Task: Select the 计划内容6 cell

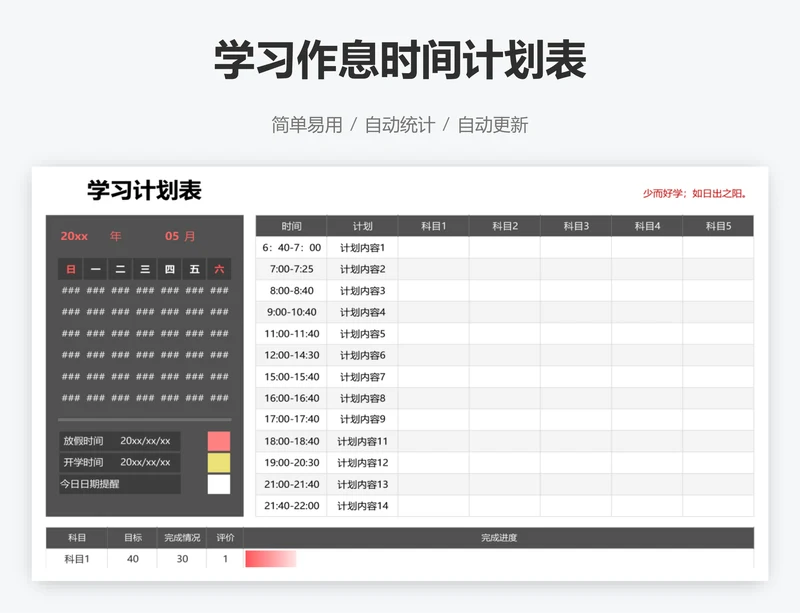Action: [362, 355]
